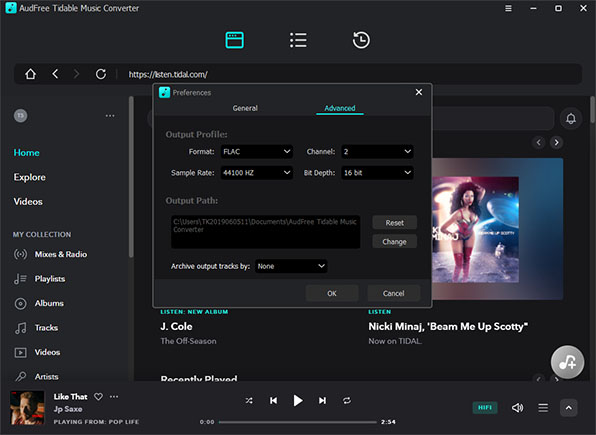Click the add music floating button
This screenshot has width=596, height=435.
pos(567,362)
